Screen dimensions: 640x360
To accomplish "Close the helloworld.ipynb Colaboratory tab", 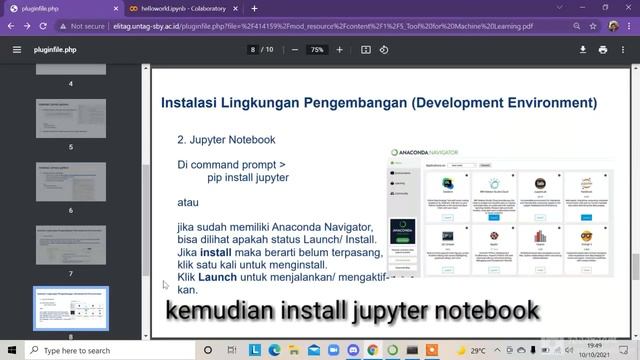I will coord(236,9).
